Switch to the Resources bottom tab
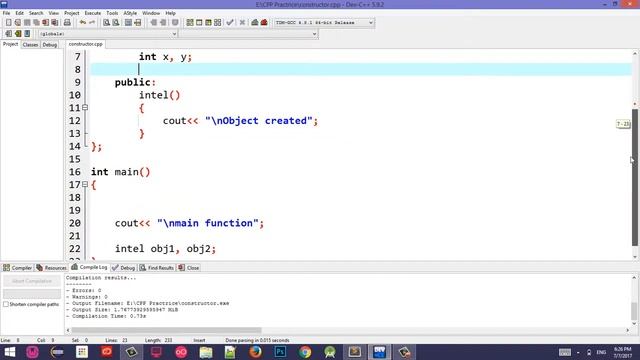The width and height of the screenshot is (640, 360). point(51,268)
